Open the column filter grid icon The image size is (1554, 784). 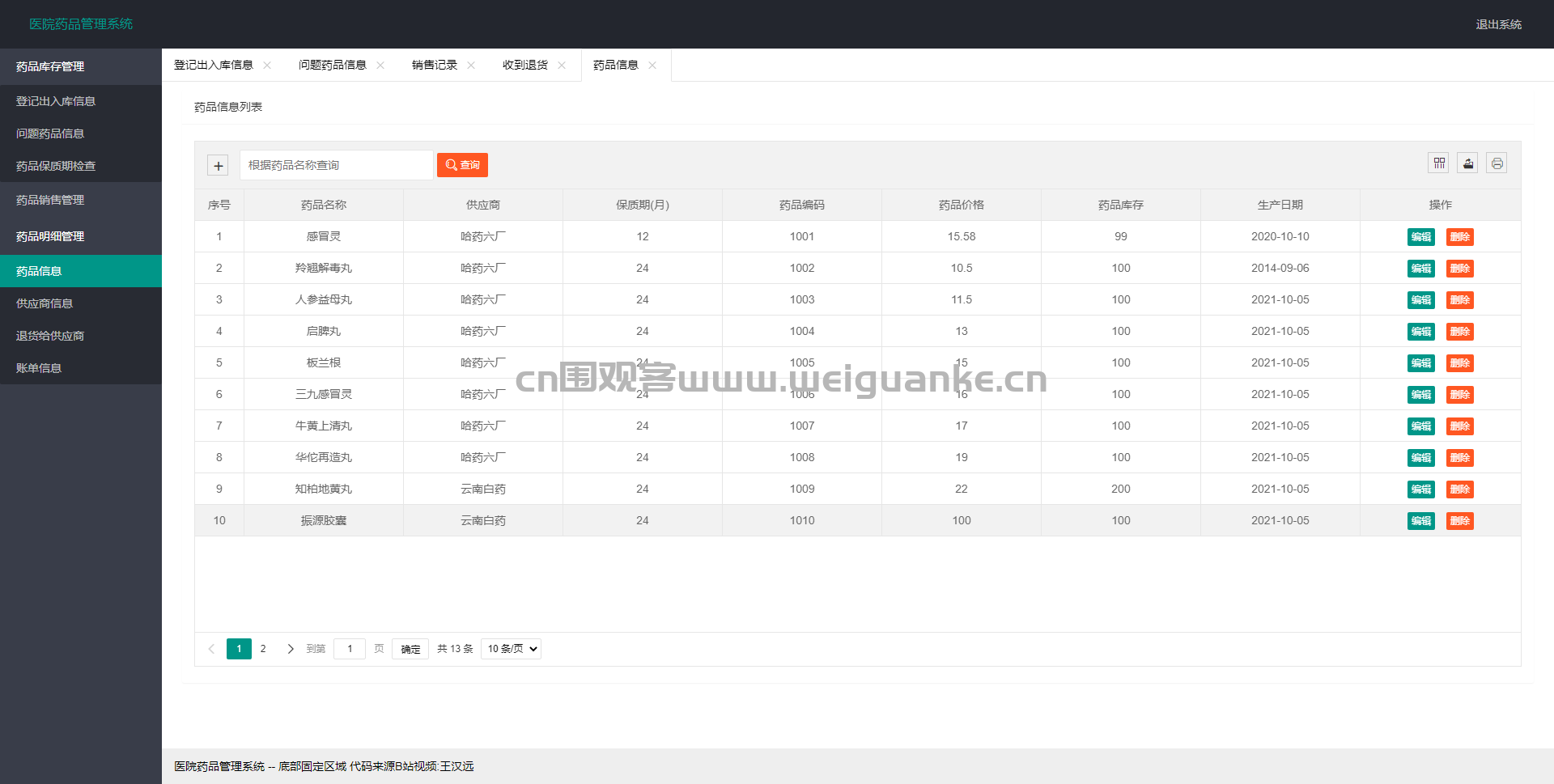(x=1438, y=163)
